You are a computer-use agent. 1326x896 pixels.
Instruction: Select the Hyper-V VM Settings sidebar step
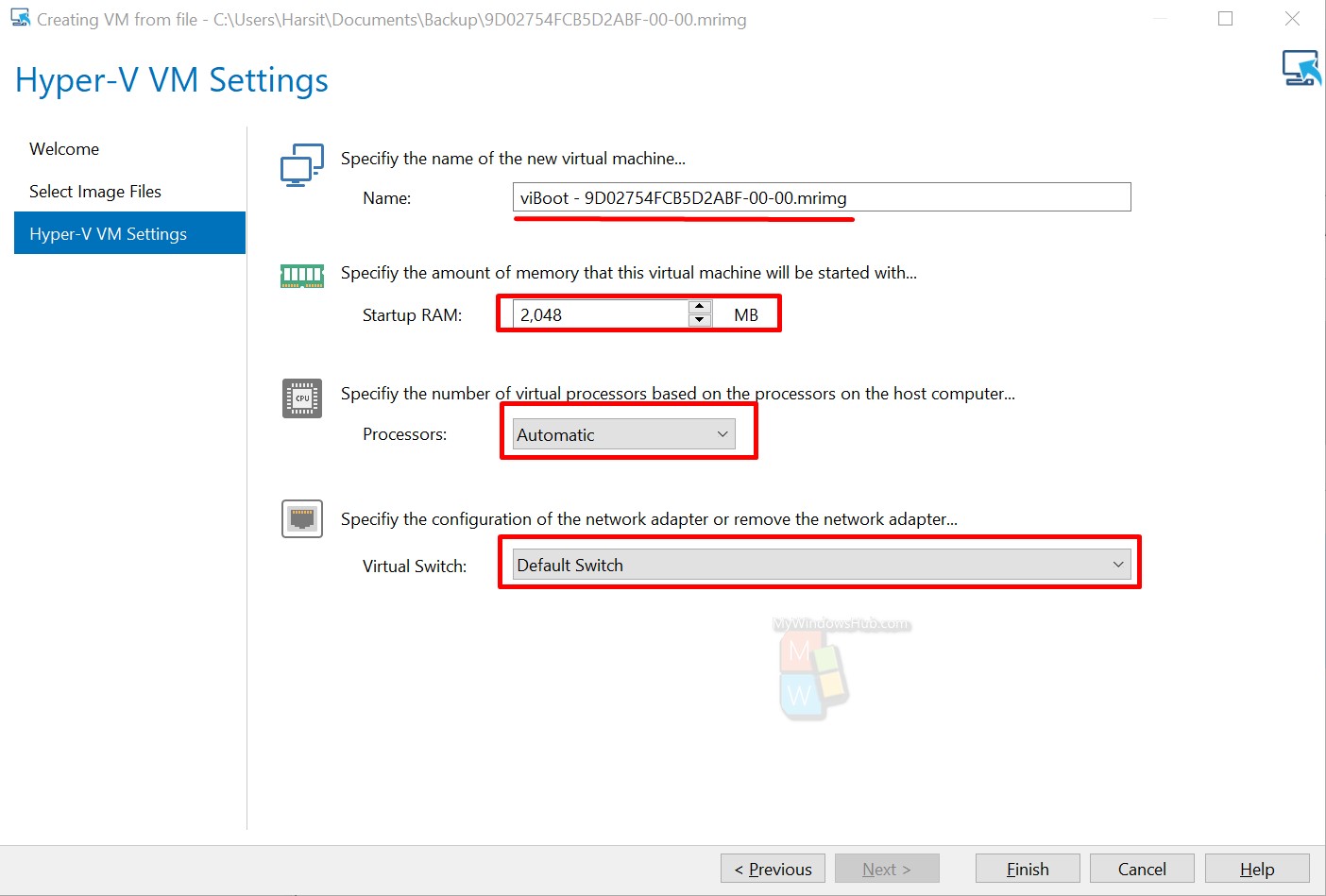coord(129,233)
